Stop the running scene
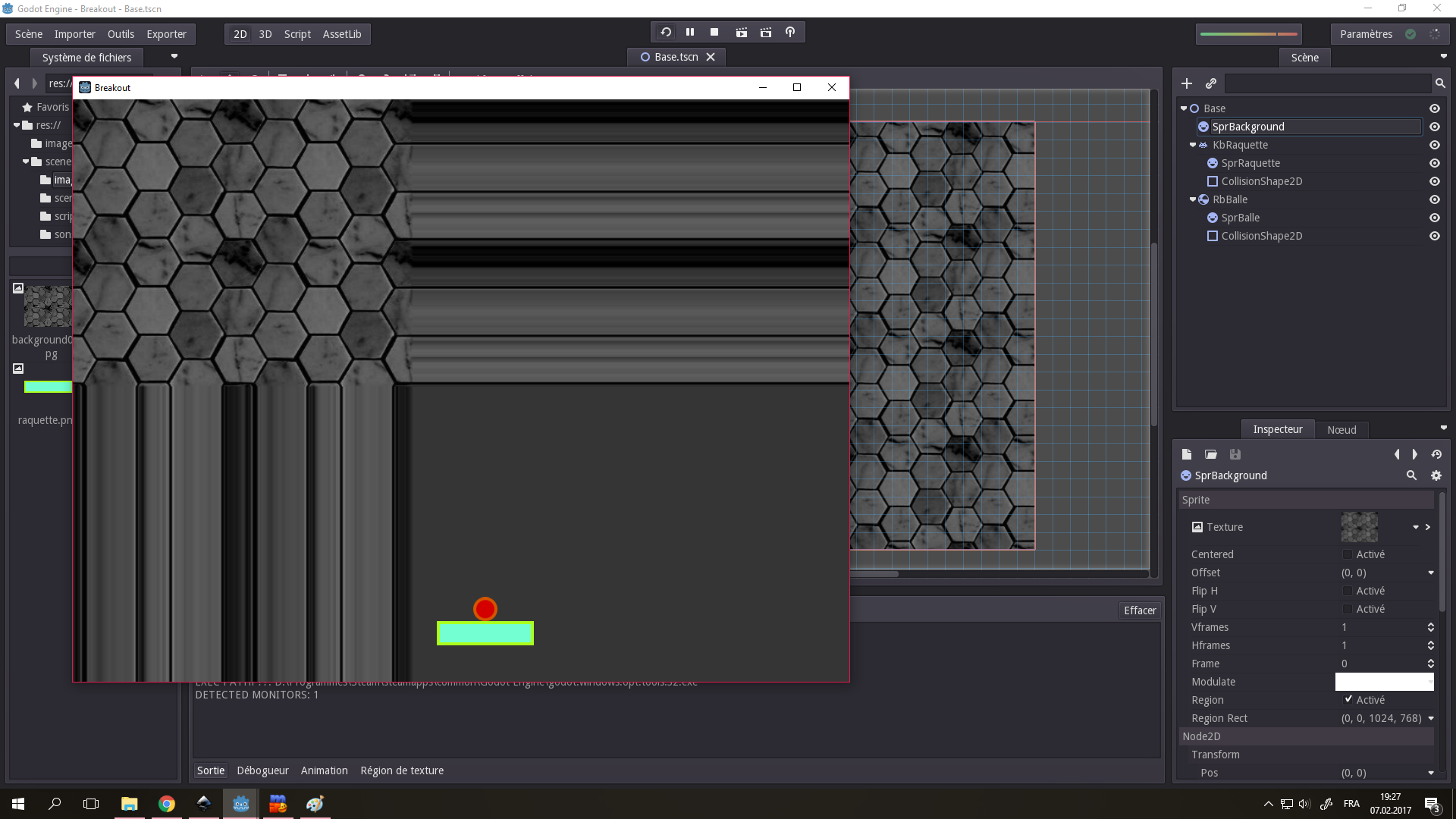The height and width of the screenshot is (819, 1456). pos(714,32)
